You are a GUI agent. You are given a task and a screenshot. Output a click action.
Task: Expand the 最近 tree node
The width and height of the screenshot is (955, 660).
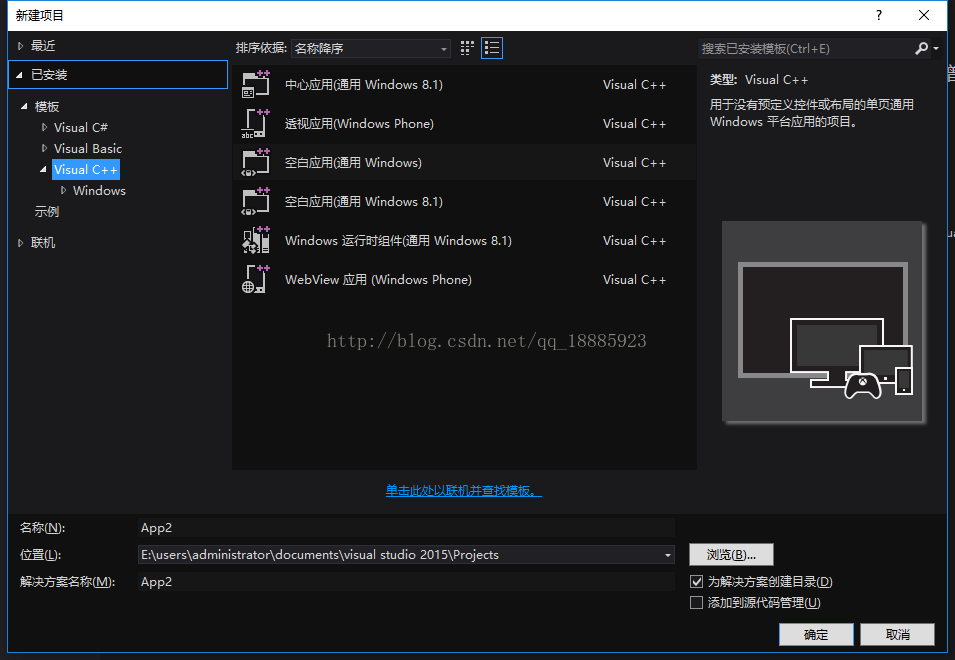[x=20, y=46]
